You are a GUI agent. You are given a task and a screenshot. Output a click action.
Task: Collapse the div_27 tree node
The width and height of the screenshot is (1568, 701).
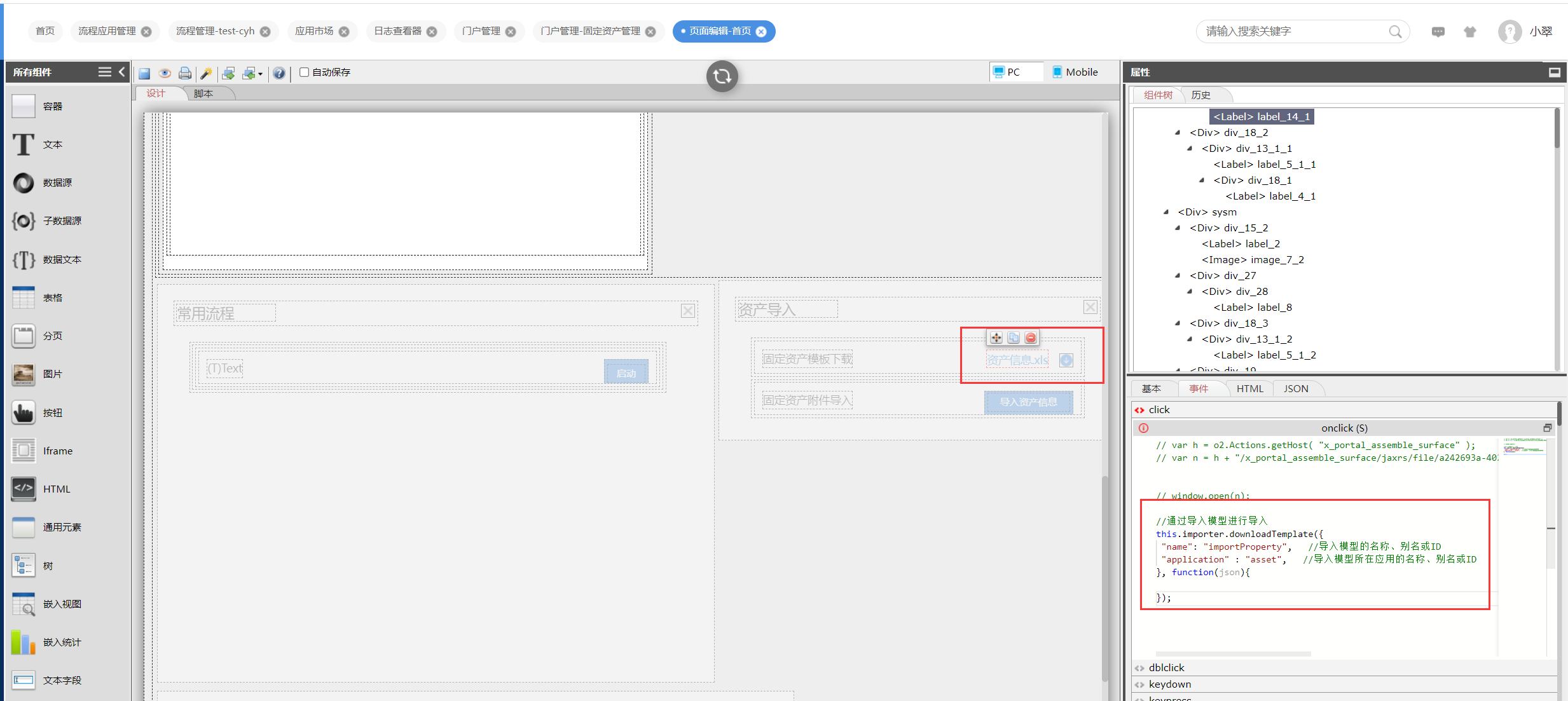1178,275
